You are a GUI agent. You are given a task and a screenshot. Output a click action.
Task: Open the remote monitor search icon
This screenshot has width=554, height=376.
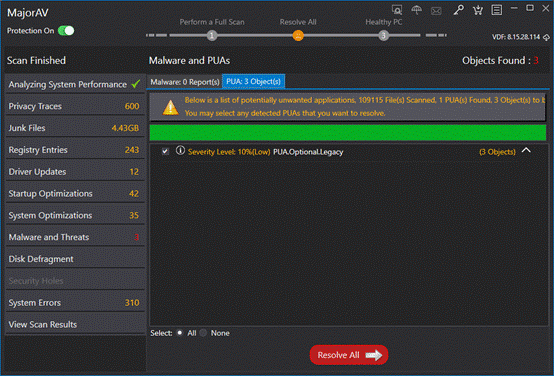[x=397, y=10]
